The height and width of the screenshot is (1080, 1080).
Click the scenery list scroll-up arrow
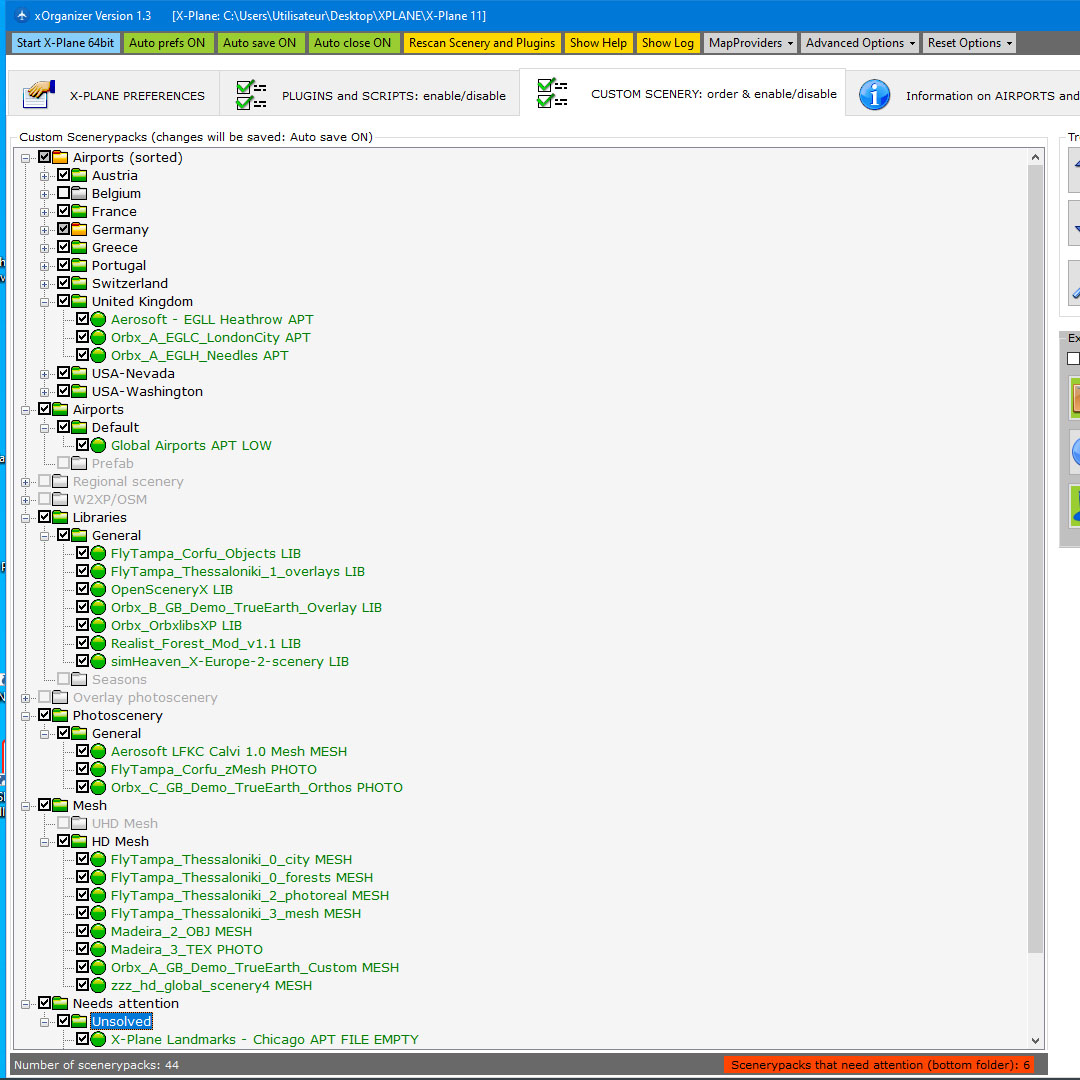pyautogui.click(x=1035, y=158)
